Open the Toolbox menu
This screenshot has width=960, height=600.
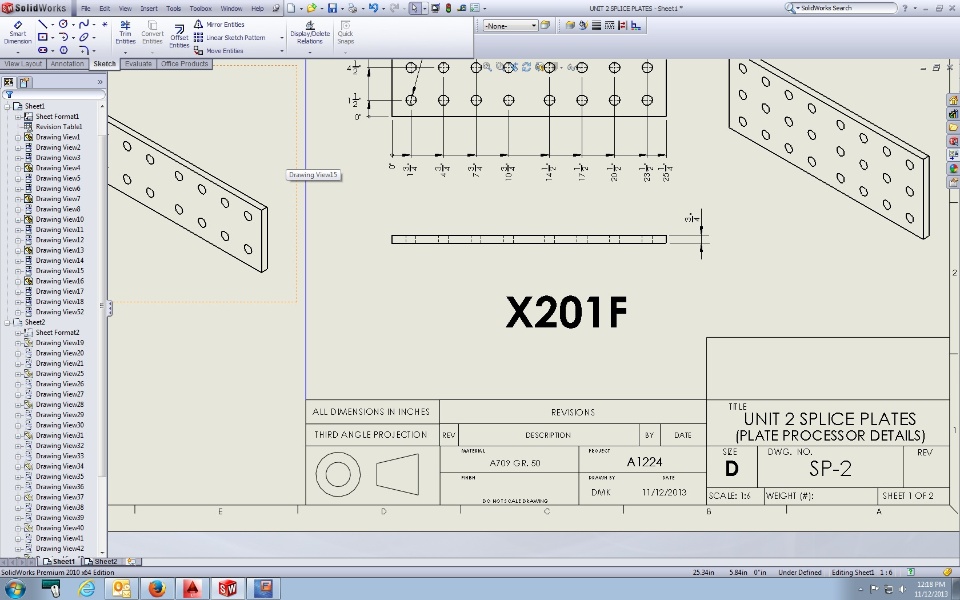200,9
